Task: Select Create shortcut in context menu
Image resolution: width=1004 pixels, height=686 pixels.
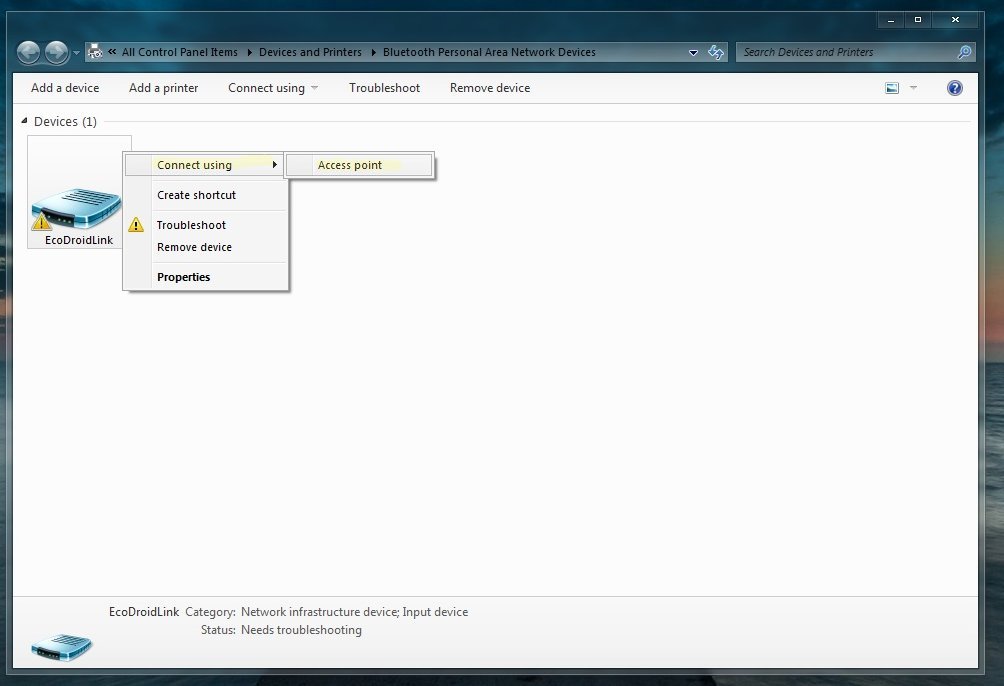Action: pyautogui.click(x=196, y=195)
